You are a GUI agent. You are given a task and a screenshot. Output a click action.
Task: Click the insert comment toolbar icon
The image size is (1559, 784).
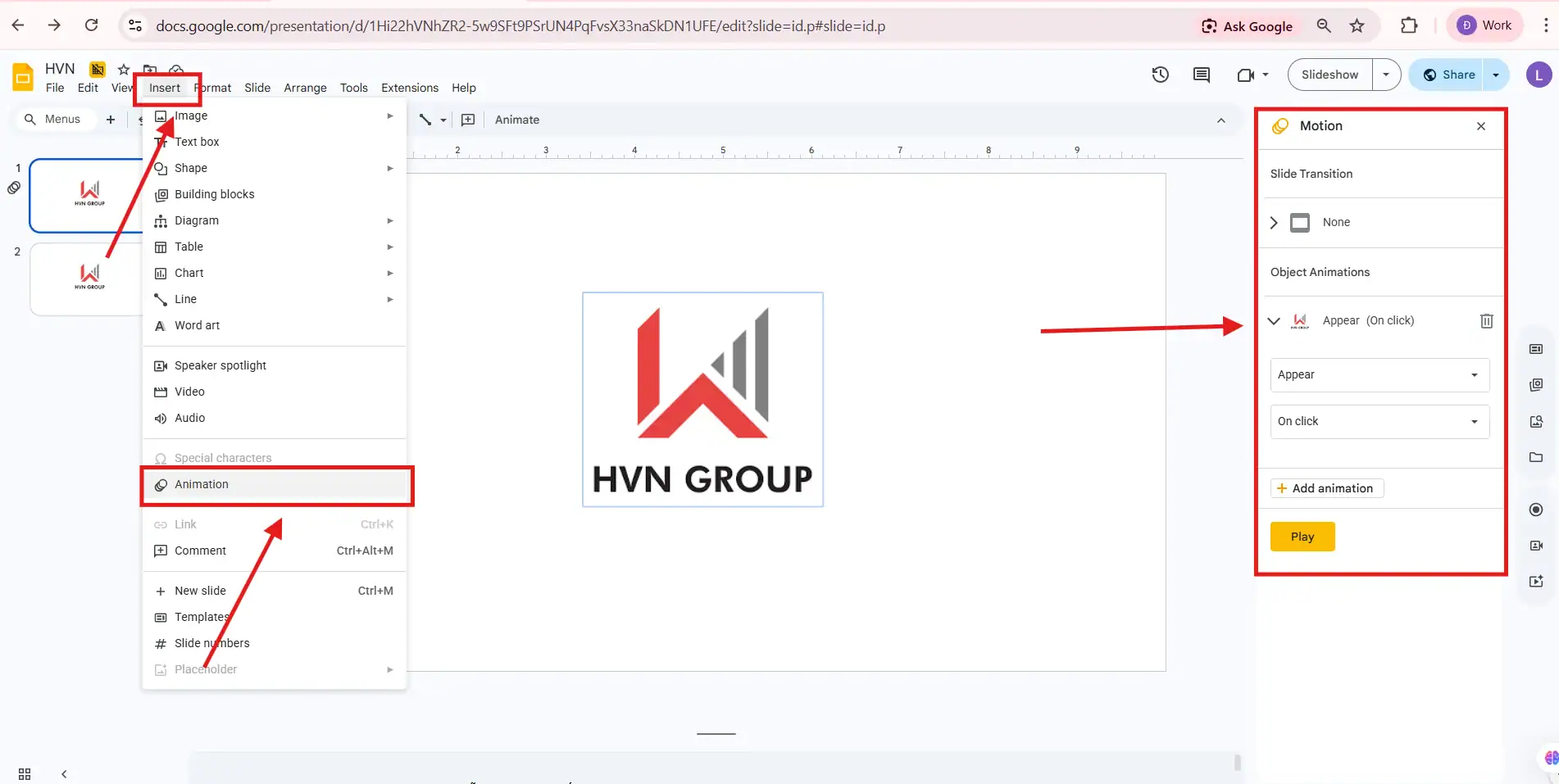pos(468,120)
